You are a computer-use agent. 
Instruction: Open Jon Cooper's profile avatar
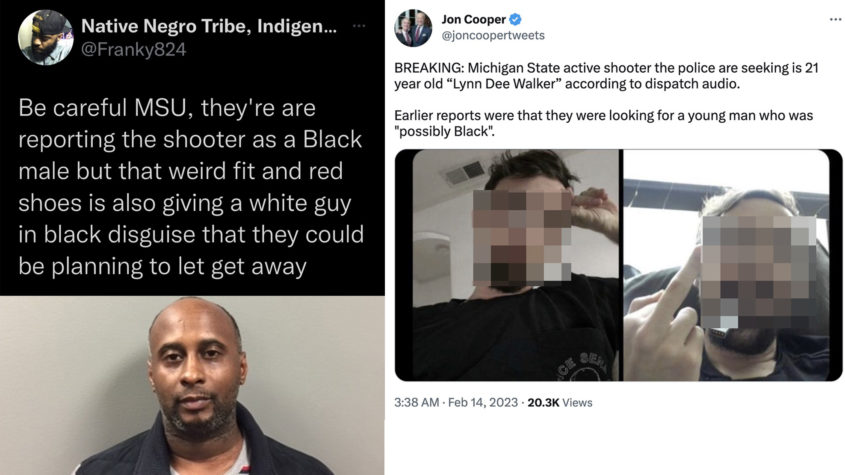[x=413, y=28]
